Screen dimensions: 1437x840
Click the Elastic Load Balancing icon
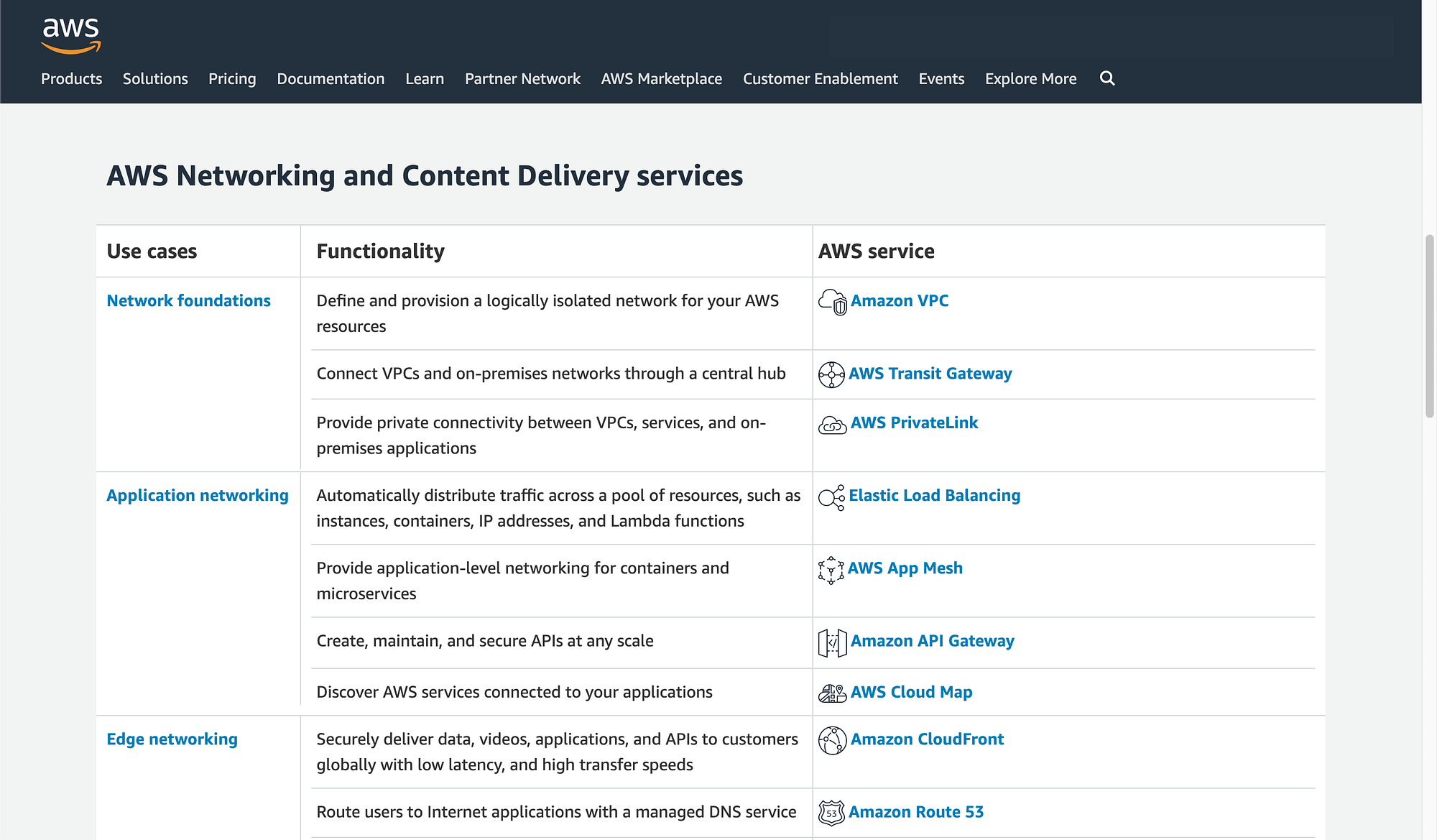[831, 497]
